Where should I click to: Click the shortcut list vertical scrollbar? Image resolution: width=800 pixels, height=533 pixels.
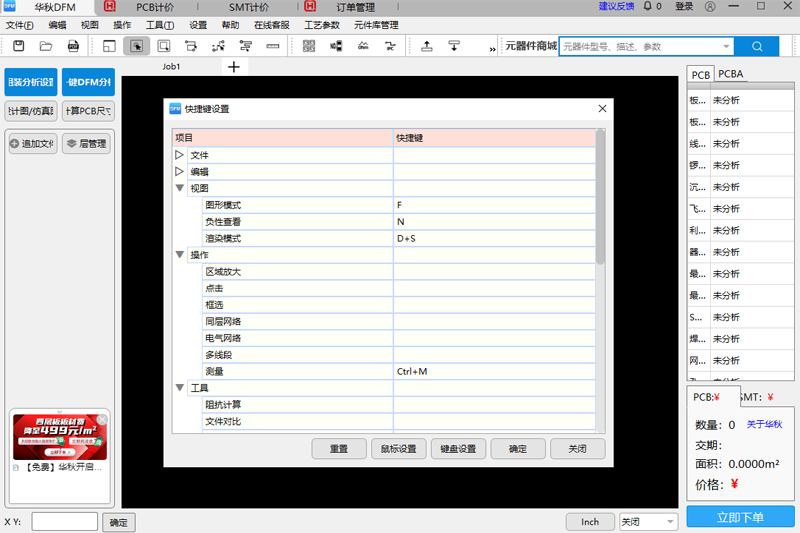(600, 200)
